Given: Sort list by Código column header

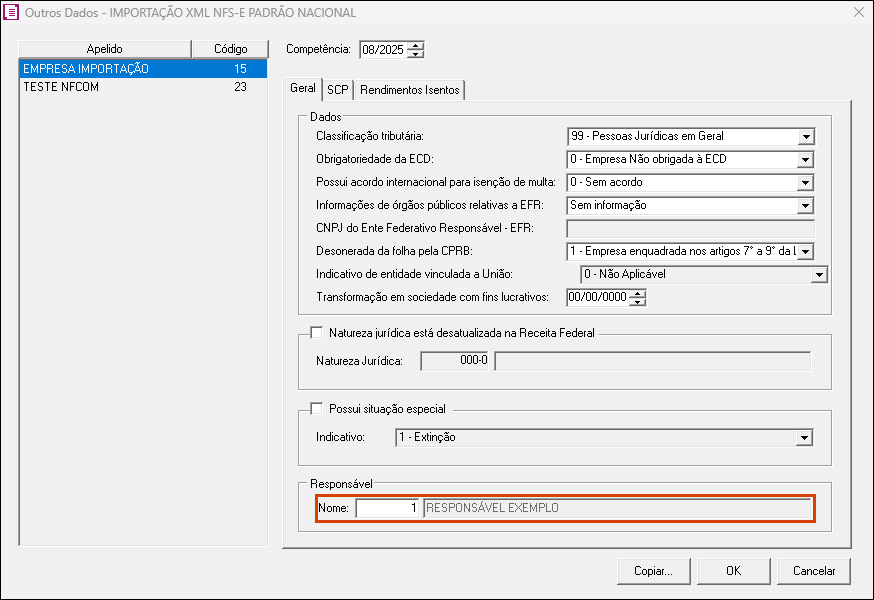Looking at the screenshot, I should pyautogui.click(x=230, y=49).
